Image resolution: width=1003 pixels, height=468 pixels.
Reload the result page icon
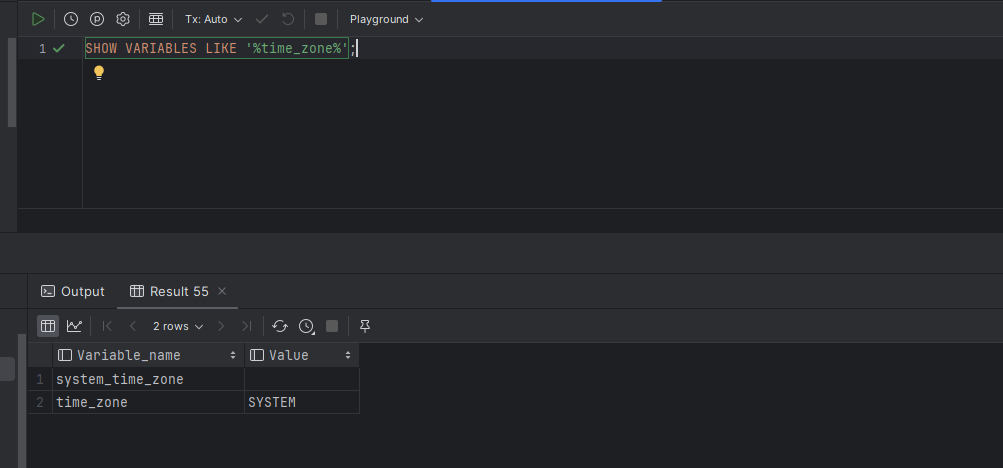[x=280, y=326]
